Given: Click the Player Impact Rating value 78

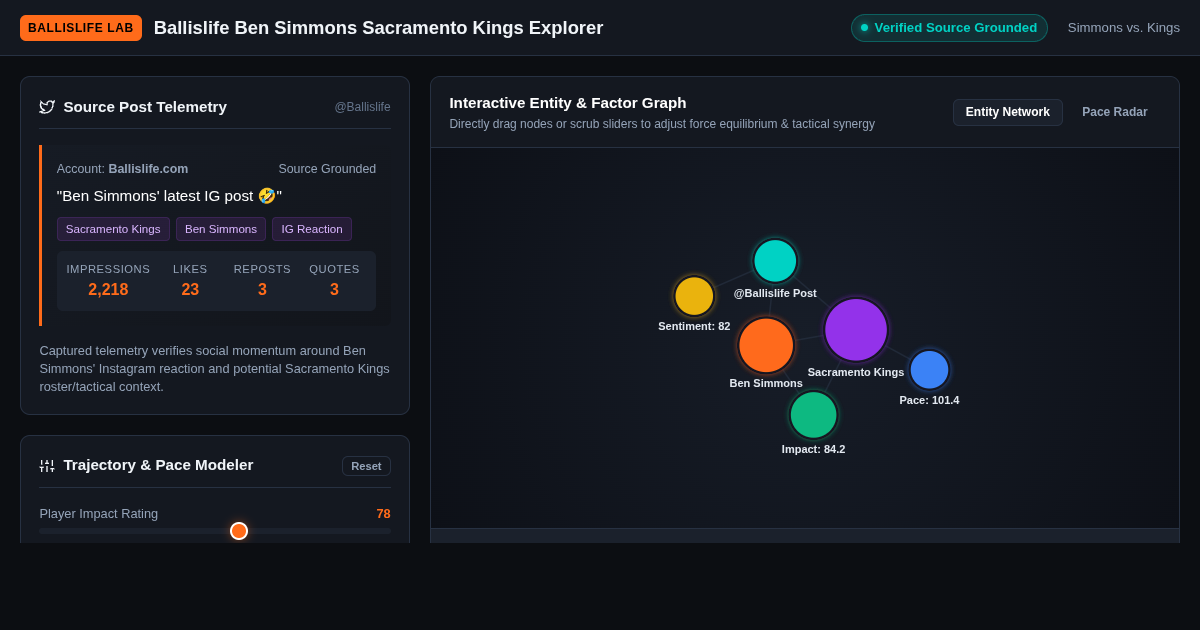Looking at the screenshot, I should click(x=383, y=514).
